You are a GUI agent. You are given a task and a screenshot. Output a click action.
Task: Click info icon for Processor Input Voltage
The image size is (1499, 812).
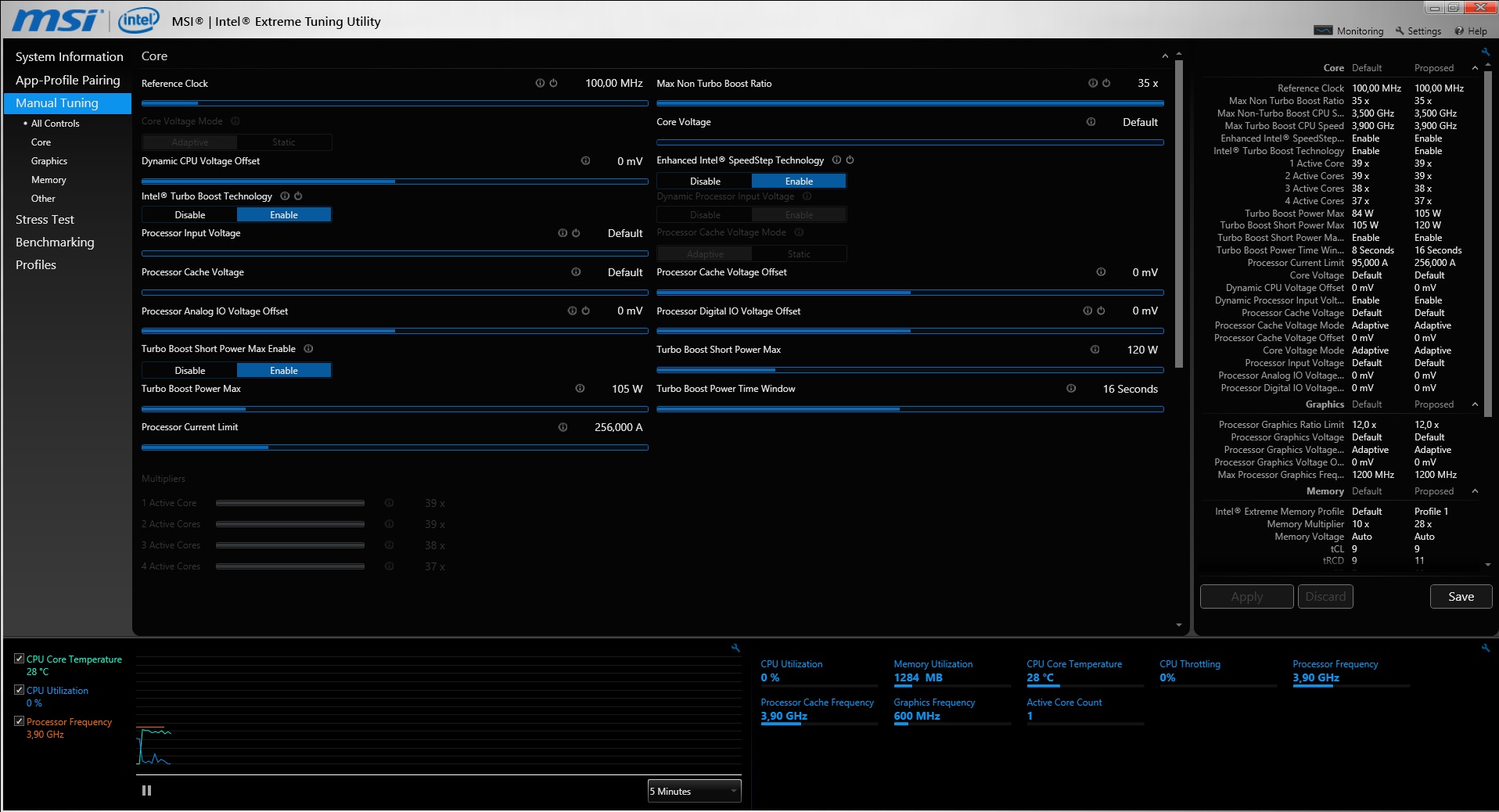[563, 233]
